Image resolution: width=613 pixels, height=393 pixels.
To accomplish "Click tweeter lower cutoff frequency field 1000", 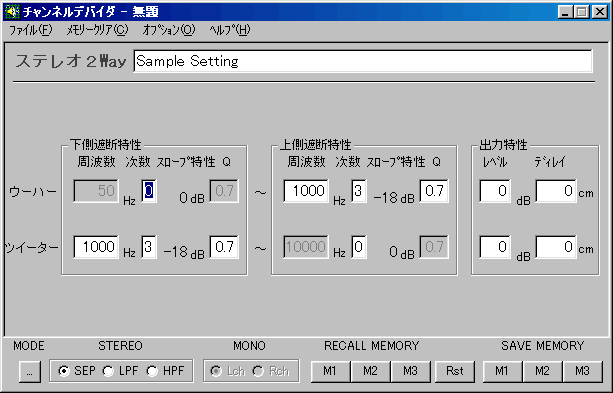I will point(96,247).
